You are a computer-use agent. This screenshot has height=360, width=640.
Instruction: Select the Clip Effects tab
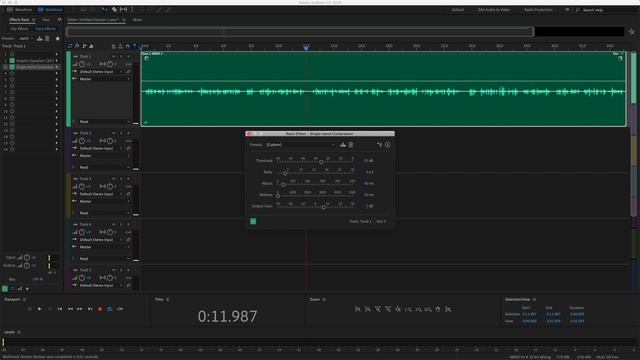point(20,29)
